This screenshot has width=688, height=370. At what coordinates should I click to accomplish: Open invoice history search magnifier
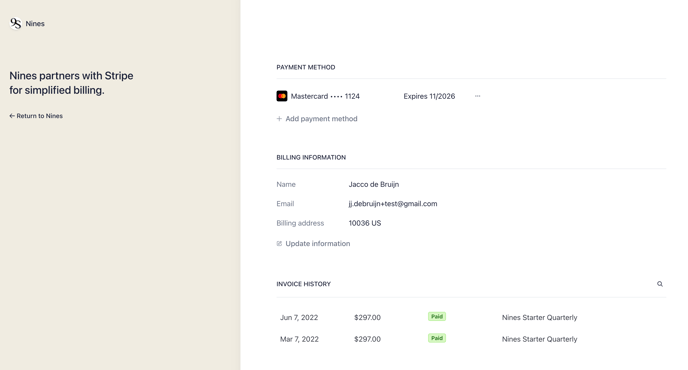(659, 284)
